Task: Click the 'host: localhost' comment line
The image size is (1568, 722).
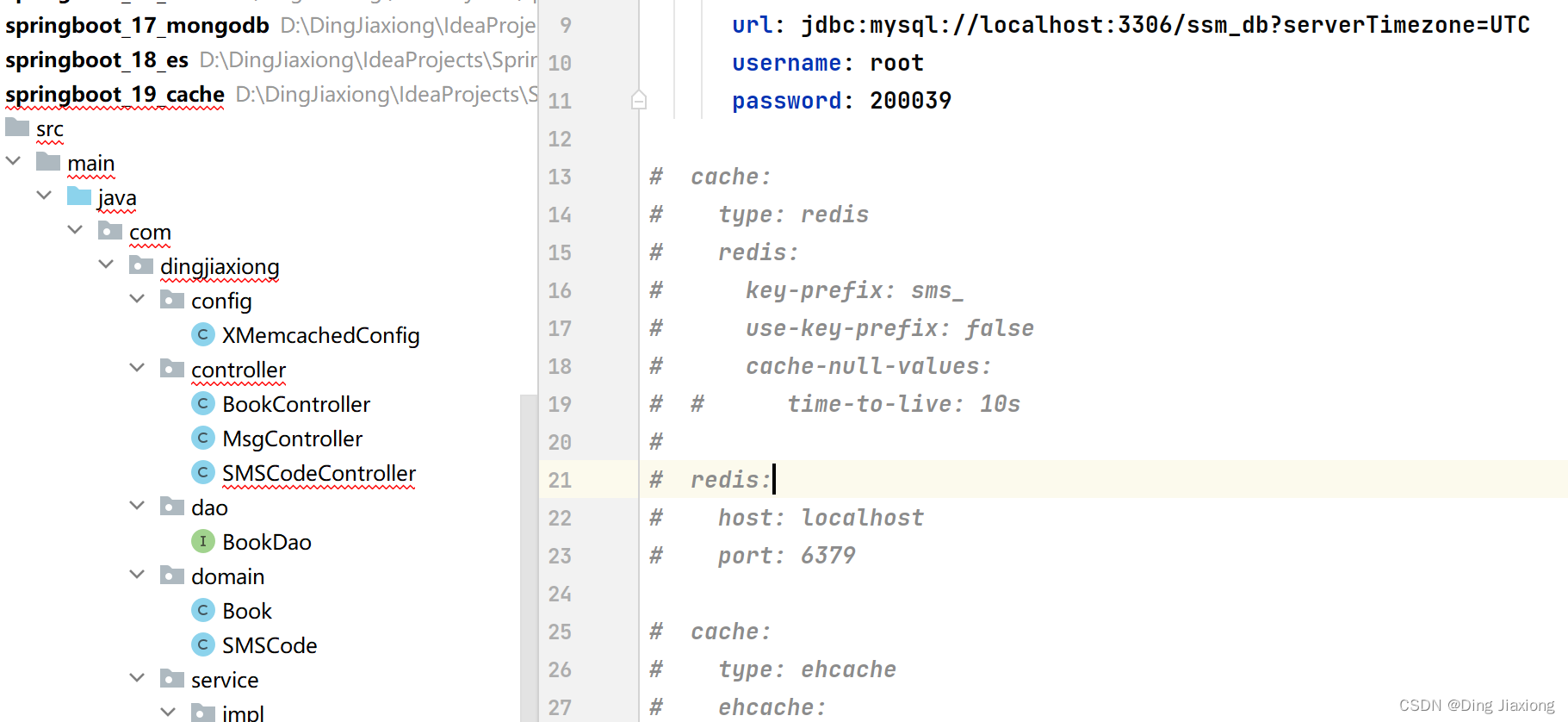Action: (x=821, y=518)
